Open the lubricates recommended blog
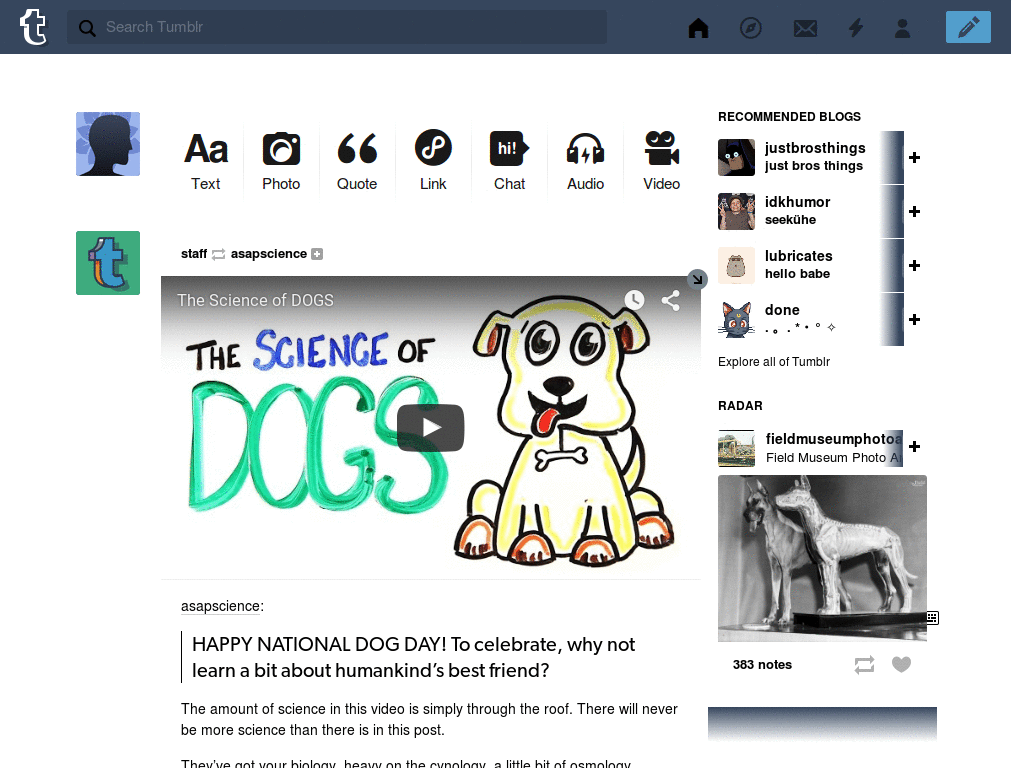Screen dimensions: 1024x768 (799, 256)
